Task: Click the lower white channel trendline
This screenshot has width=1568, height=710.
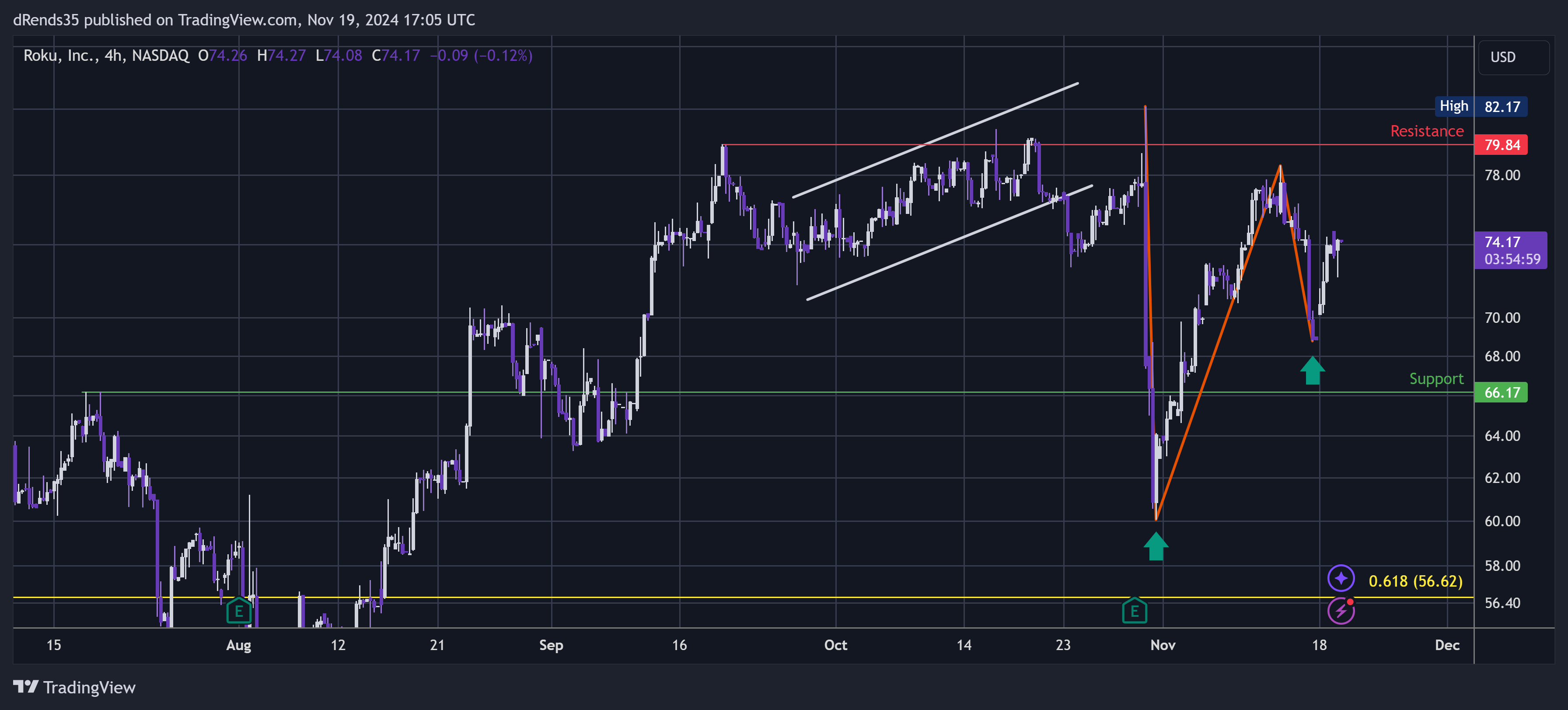Action: coord(950,242)
